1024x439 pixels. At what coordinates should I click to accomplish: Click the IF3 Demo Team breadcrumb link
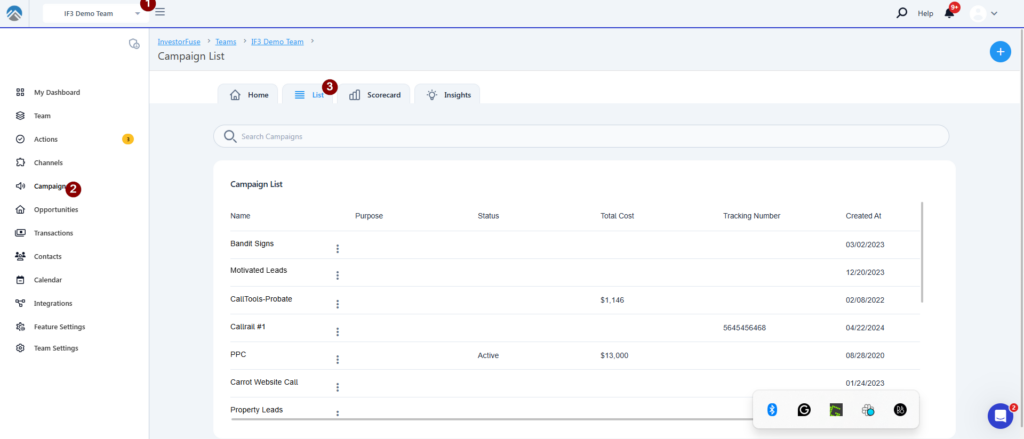278,41
